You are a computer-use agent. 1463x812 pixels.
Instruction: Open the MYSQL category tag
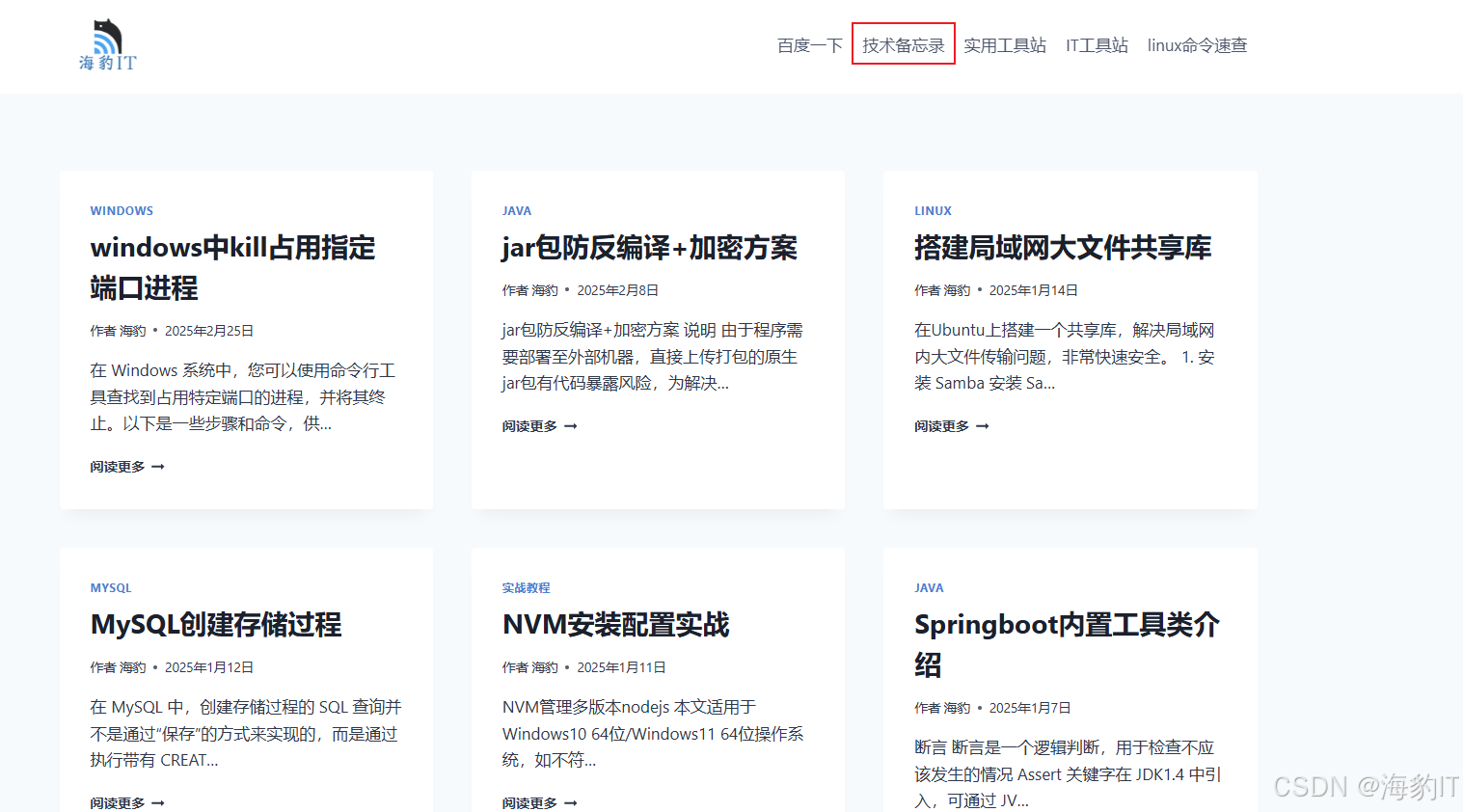(x=111, y=588)
